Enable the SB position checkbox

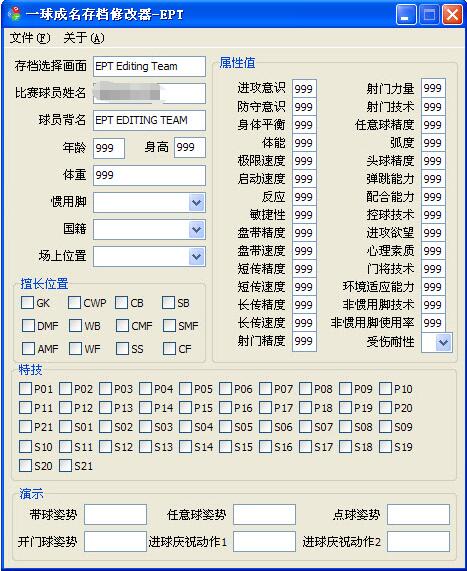[x=168, y=303]
